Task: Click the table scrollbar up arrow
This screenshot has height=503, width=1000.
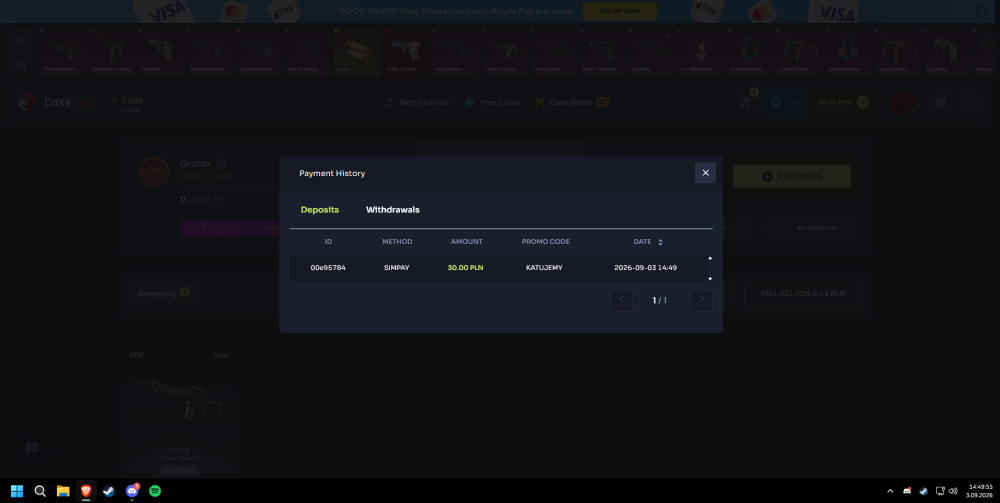Action: (x=710, y=258)
